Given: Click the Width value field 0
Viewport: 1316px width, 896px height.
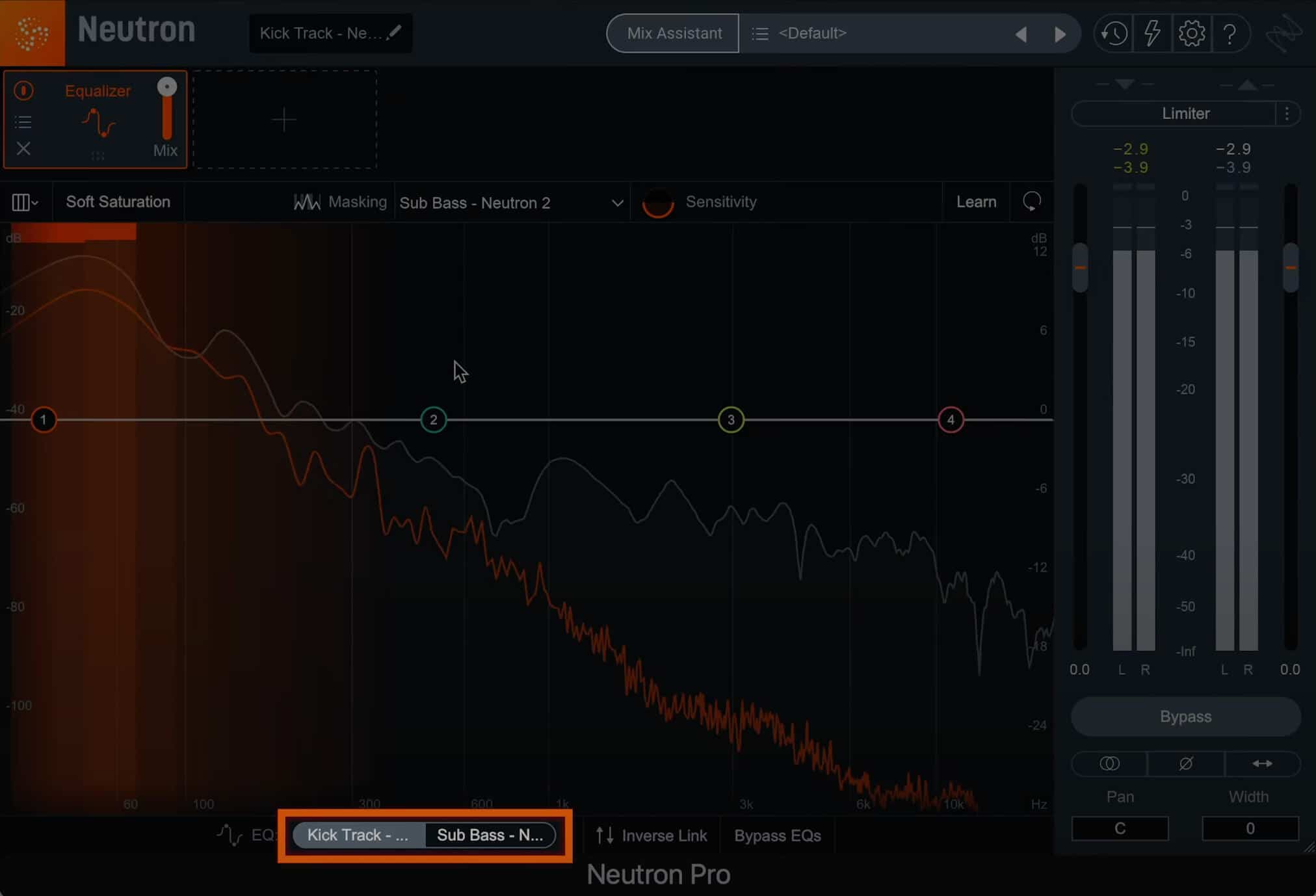Looking at the screenshot, I should tap(1250, 828).
